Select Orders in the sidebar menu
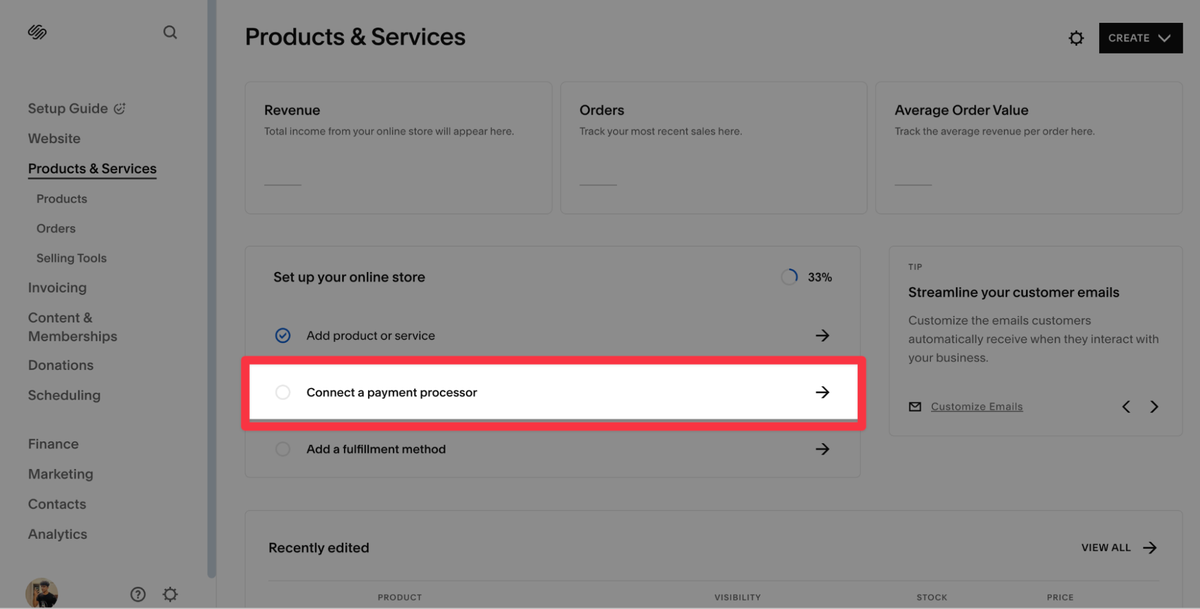1200x609 pixels. pos(55,227)
